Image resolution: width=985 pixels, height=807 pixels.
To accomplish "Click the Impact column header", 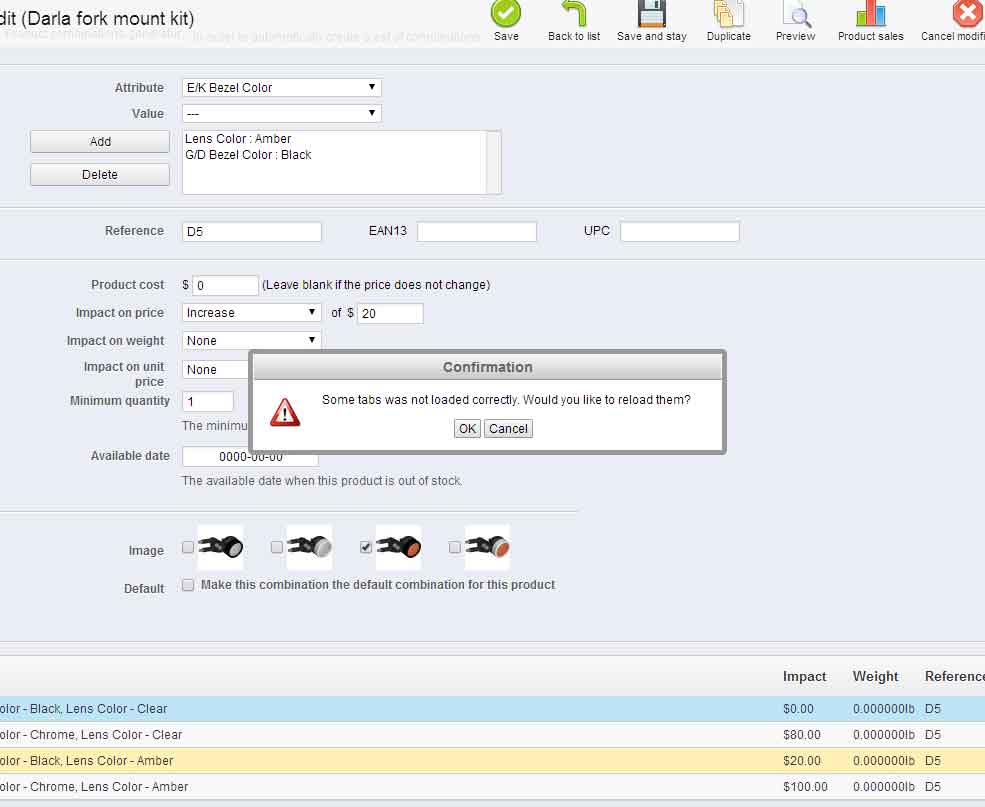I will click(x=804, y=676).
